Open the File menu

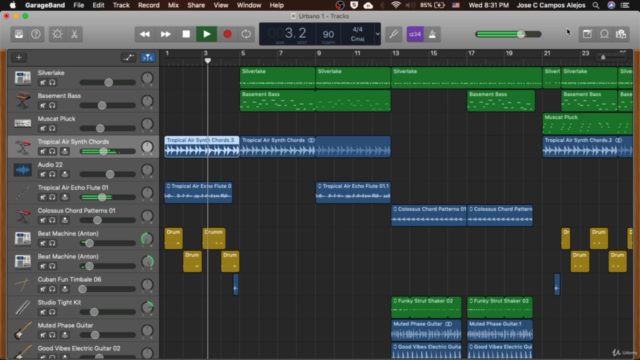78,5
